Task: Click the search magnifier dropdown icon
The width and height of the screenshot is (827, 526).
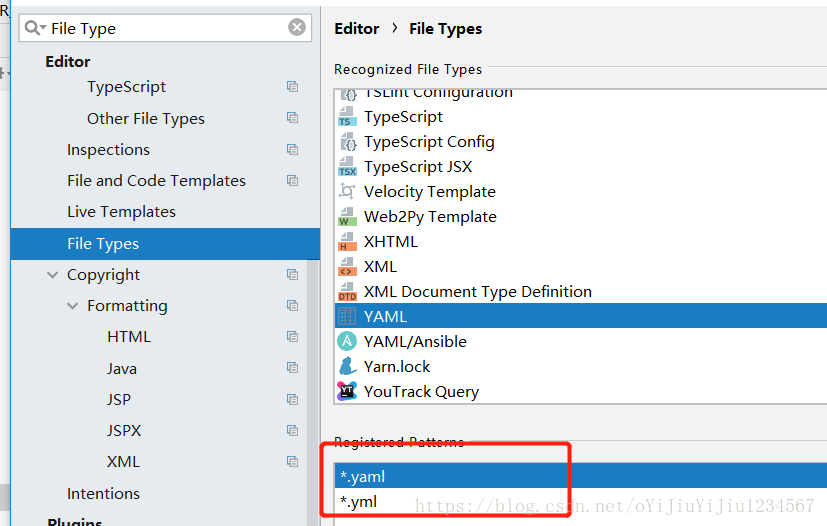Action: tap(35, 28)
